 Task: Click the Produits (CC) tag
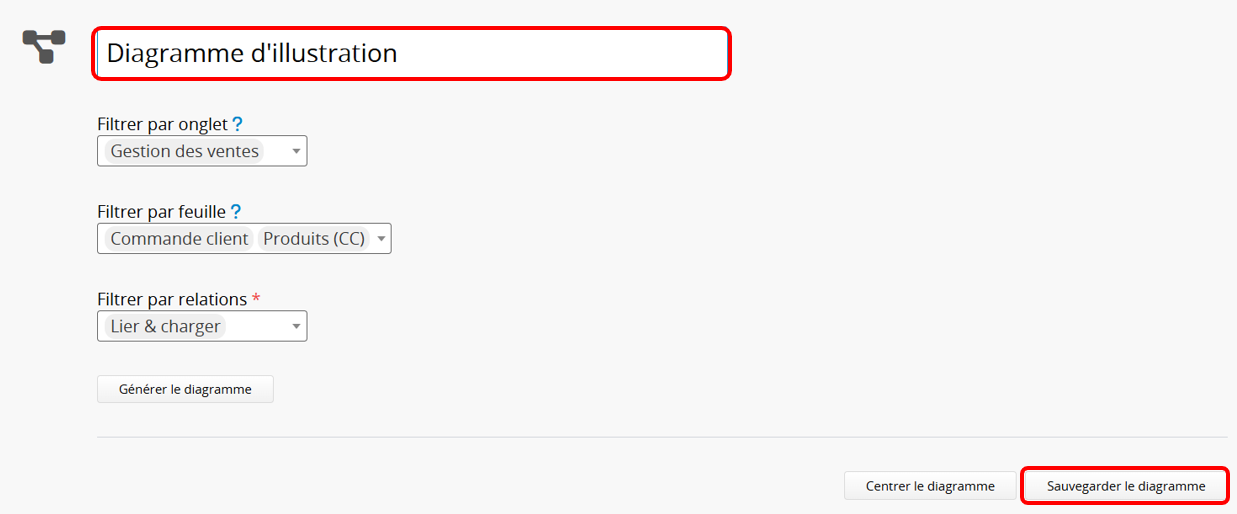point(314,239)
